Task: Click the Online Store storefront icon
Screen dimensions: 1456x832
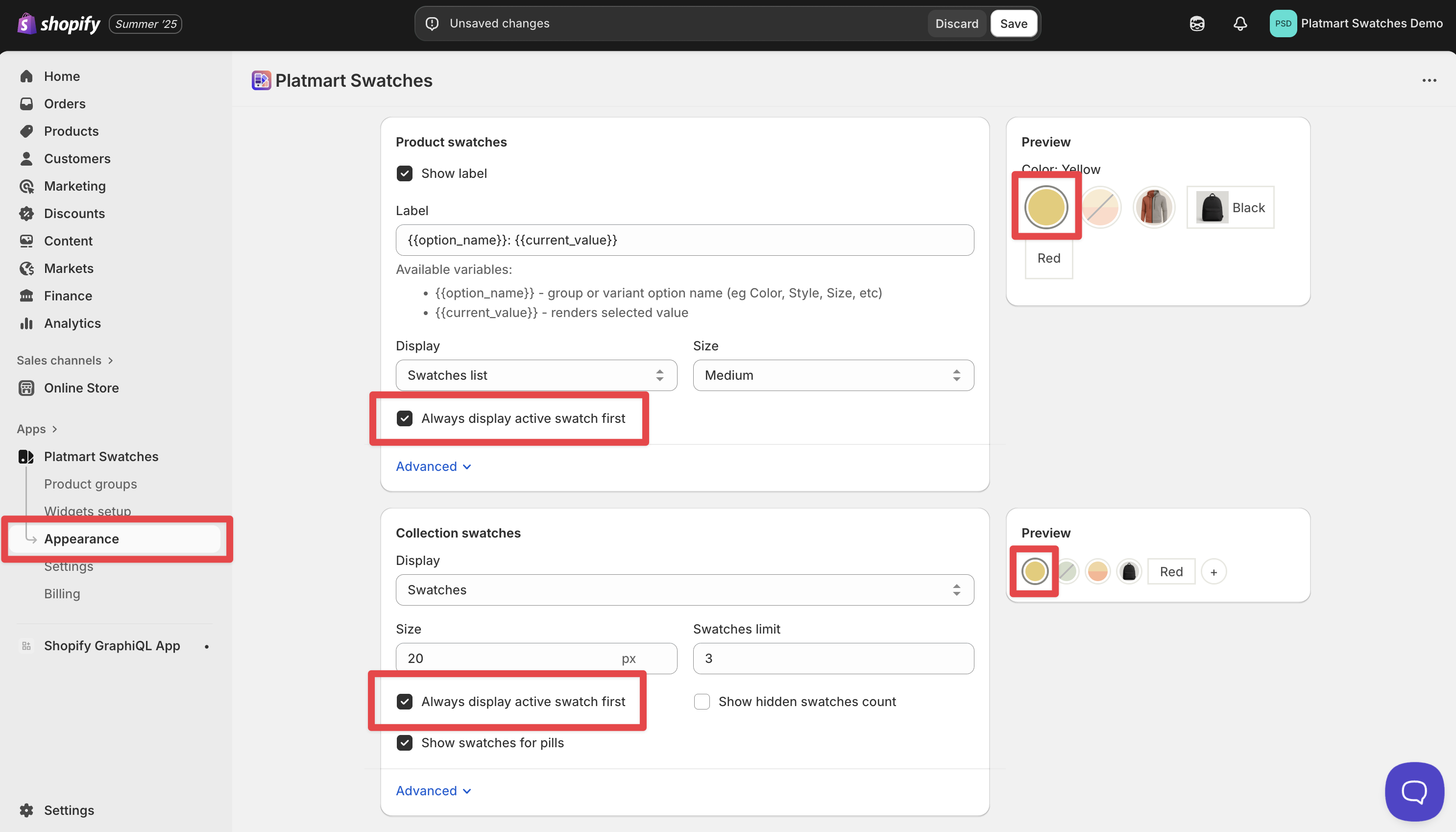Action: (26, 388)
